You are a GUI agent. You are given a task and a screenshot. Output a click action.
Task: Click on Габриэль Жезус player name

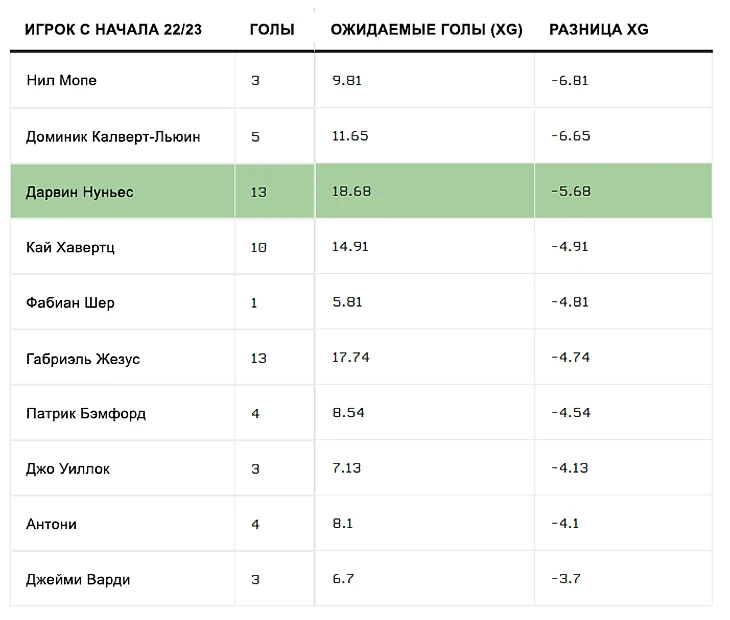pos(83,358)
